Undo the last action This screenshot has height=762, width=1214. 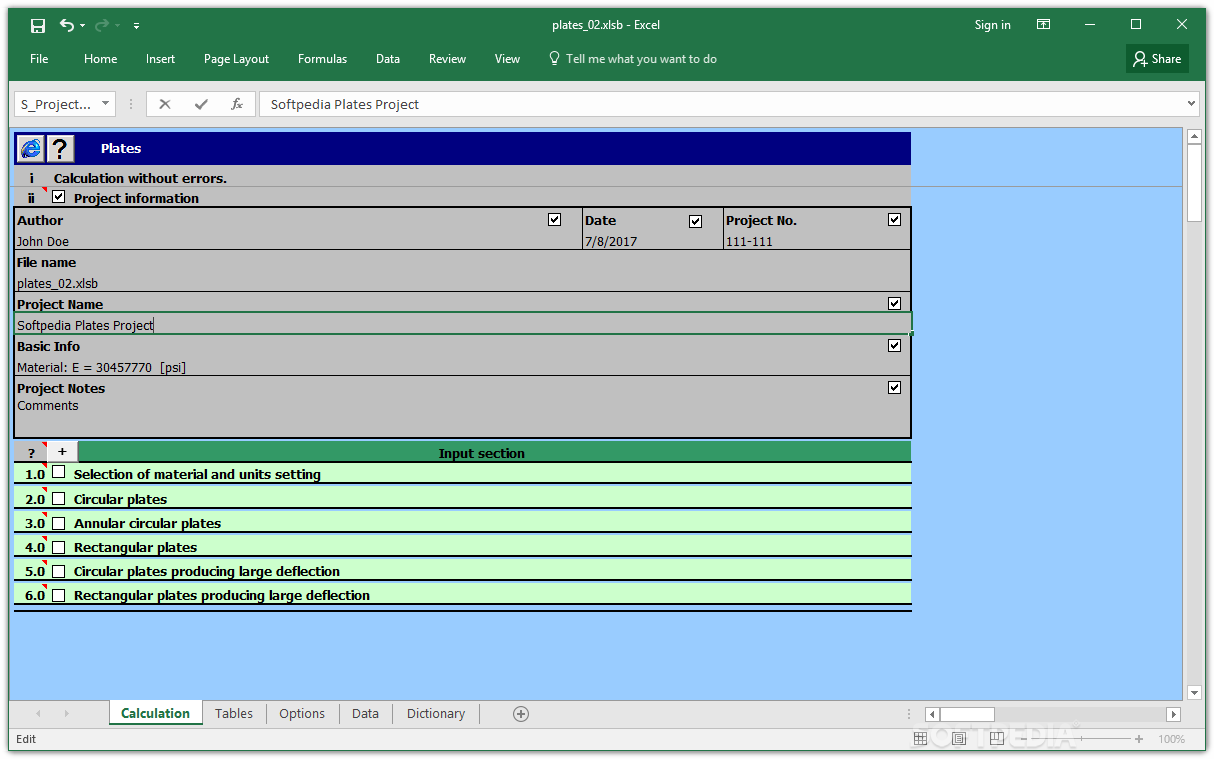pyautogui.click(x=66, y=25)
